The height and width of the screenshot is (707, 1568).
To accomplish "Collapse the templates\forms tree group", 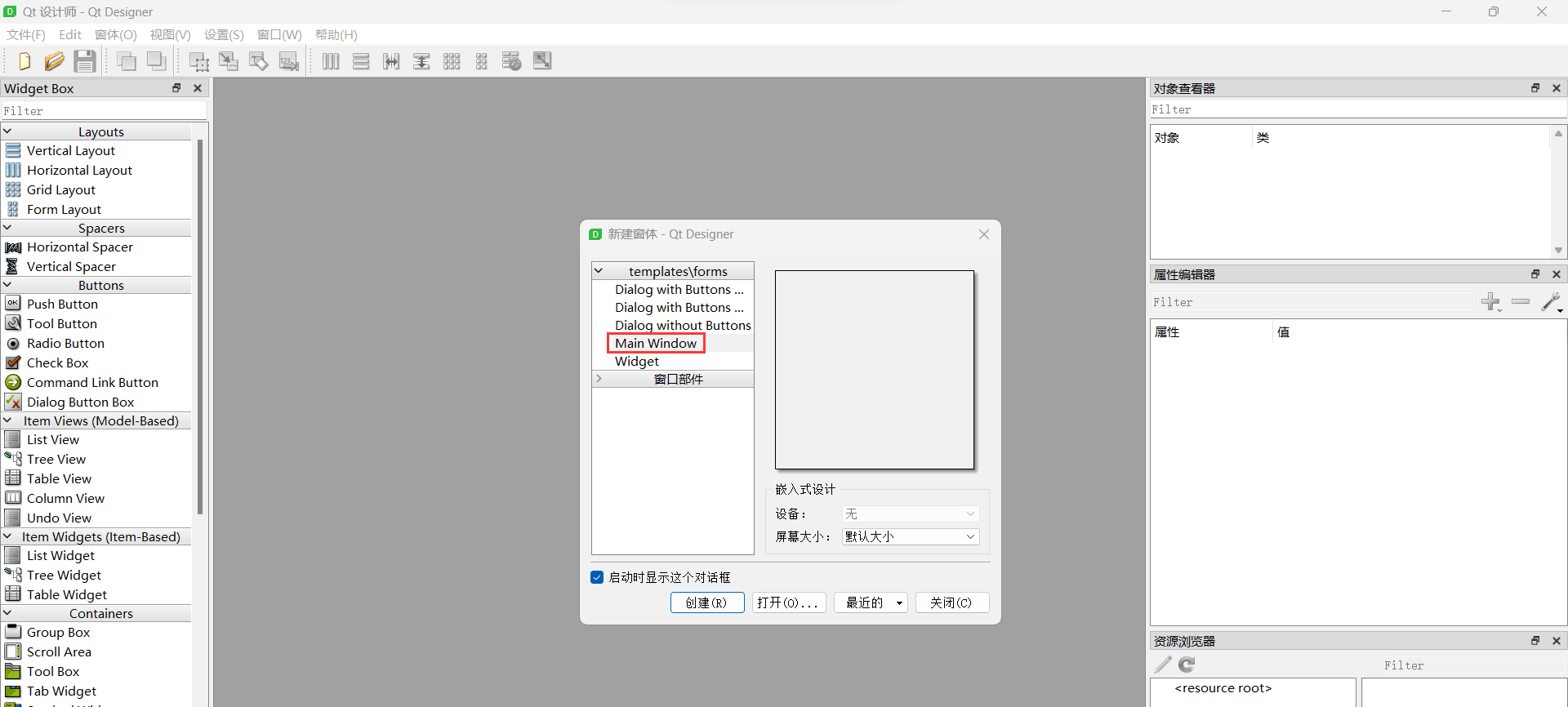I will [x=599, y=271].
